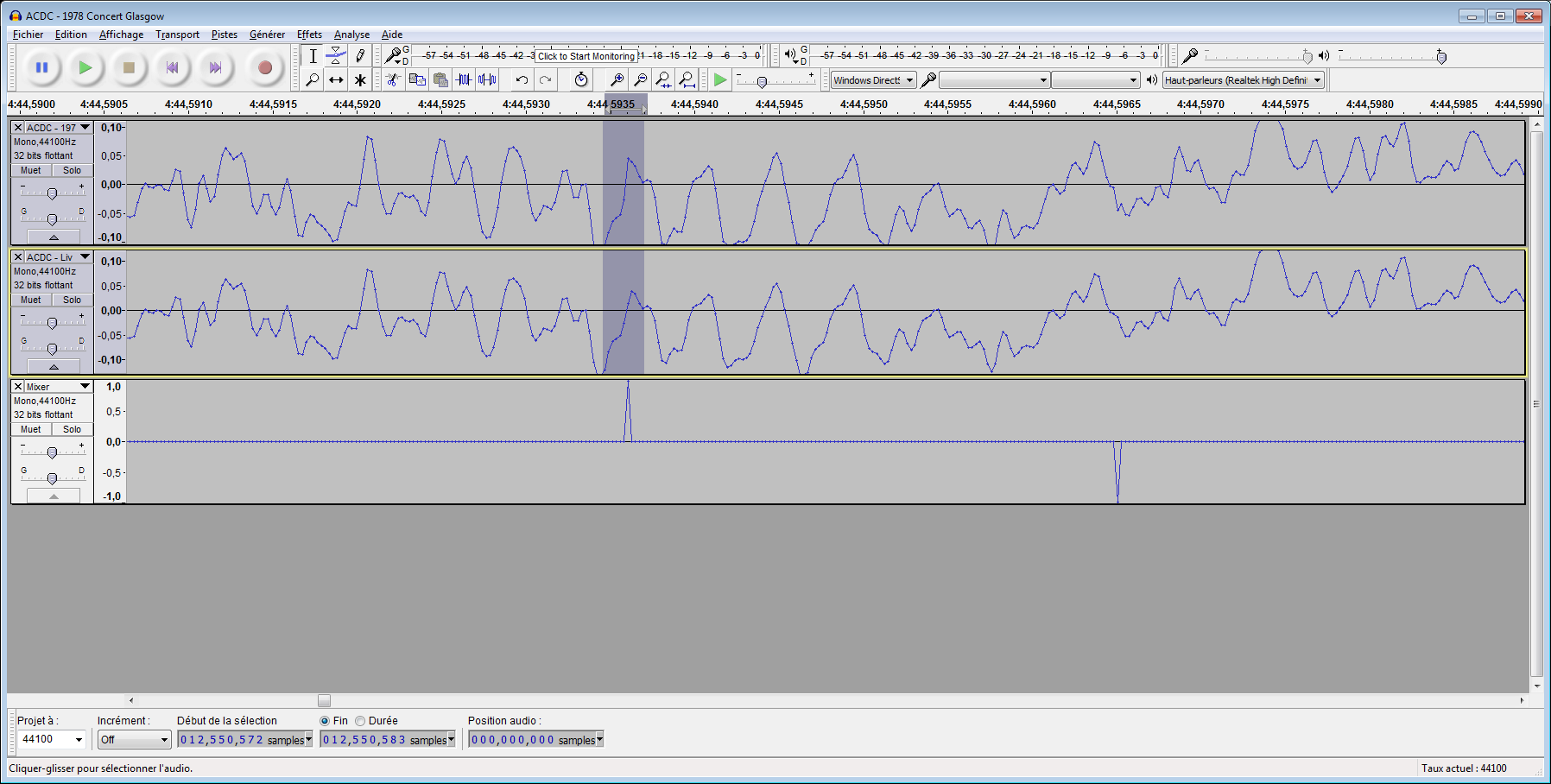Click the playback speed slider
1551x784 pixels.
coord(775,80)
